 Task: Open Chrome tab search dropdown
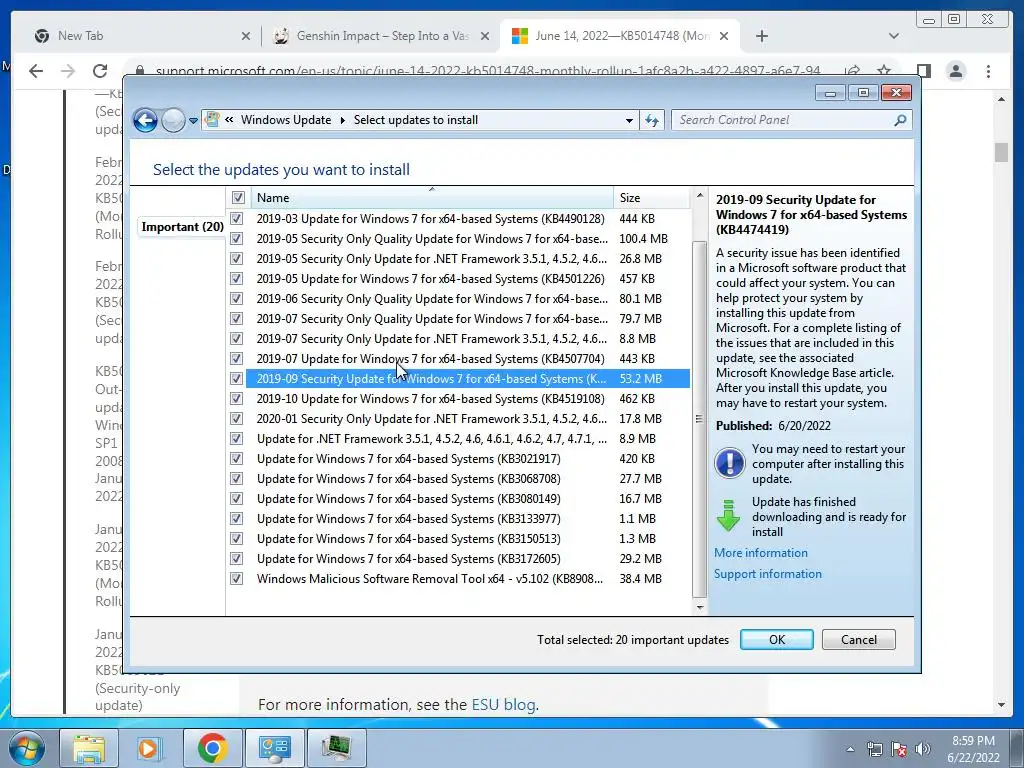pyautogui.click(x=893, y=36)
